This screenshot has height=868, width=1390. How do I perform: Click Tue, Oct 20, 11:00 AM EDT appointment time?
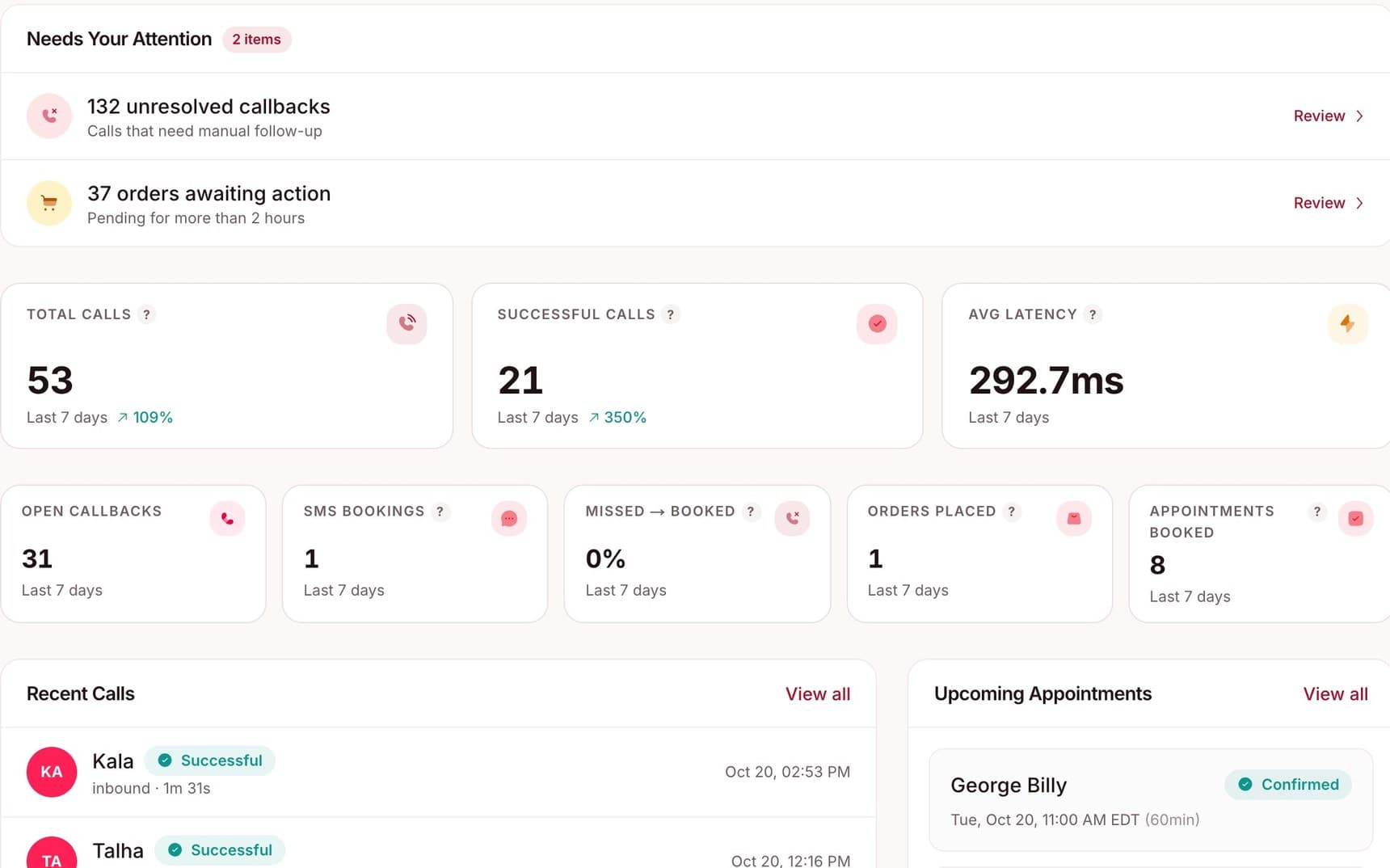click(1045, 820)
